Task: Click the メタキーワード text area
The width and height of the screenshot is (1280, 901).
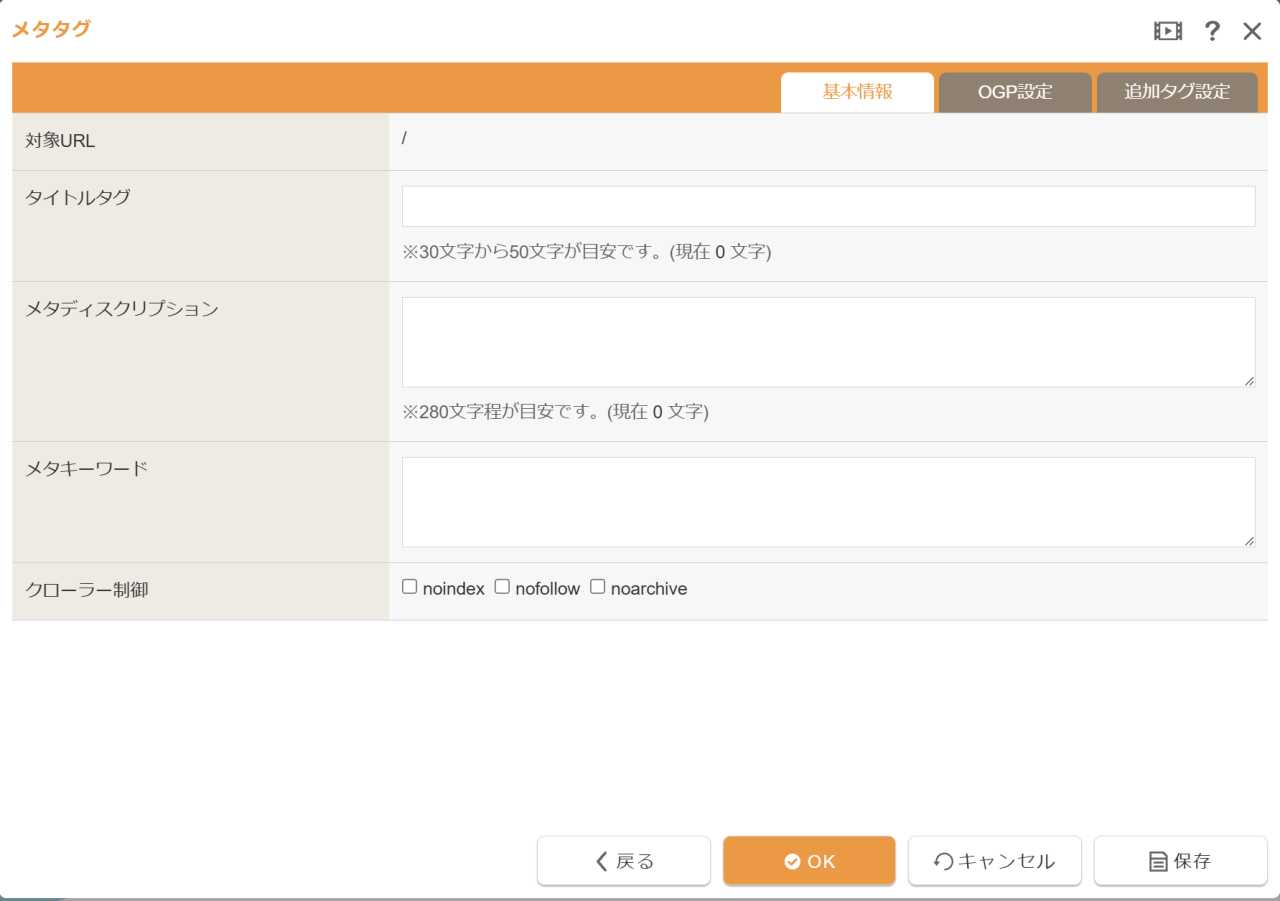Action: 828,502
